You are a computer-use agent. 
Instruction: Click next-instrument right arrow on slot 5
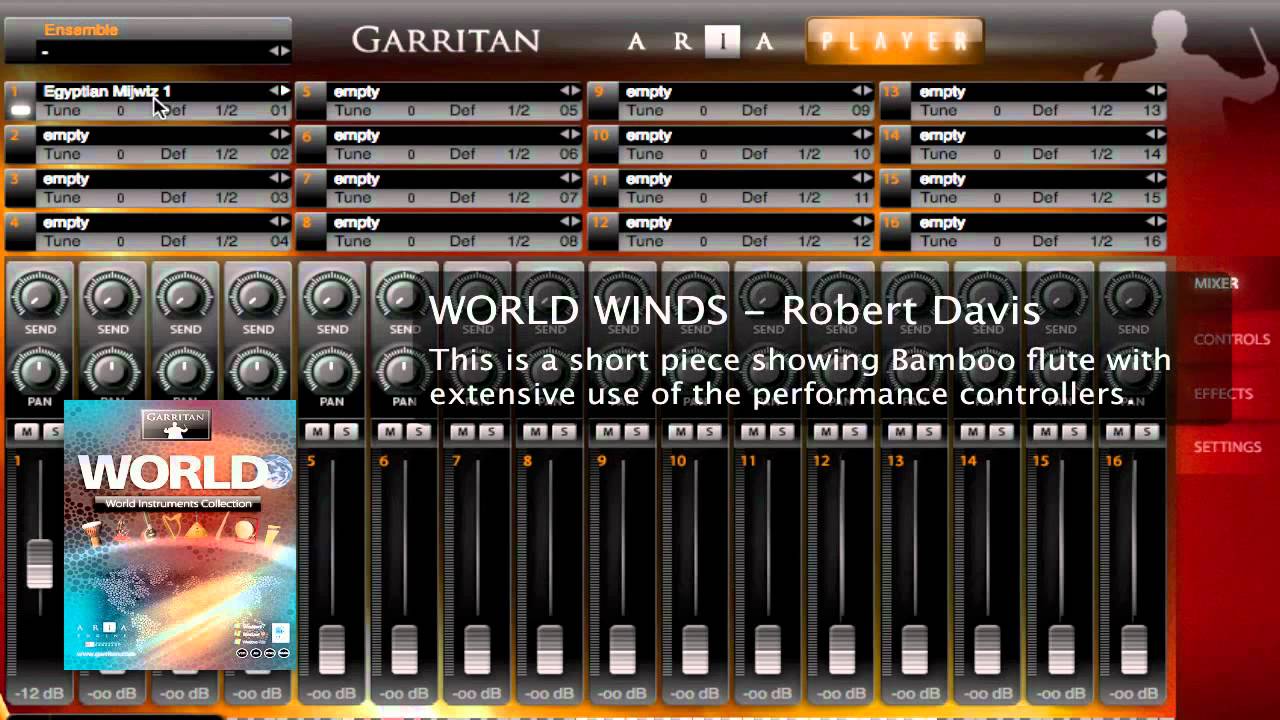(x=575, y=91)
